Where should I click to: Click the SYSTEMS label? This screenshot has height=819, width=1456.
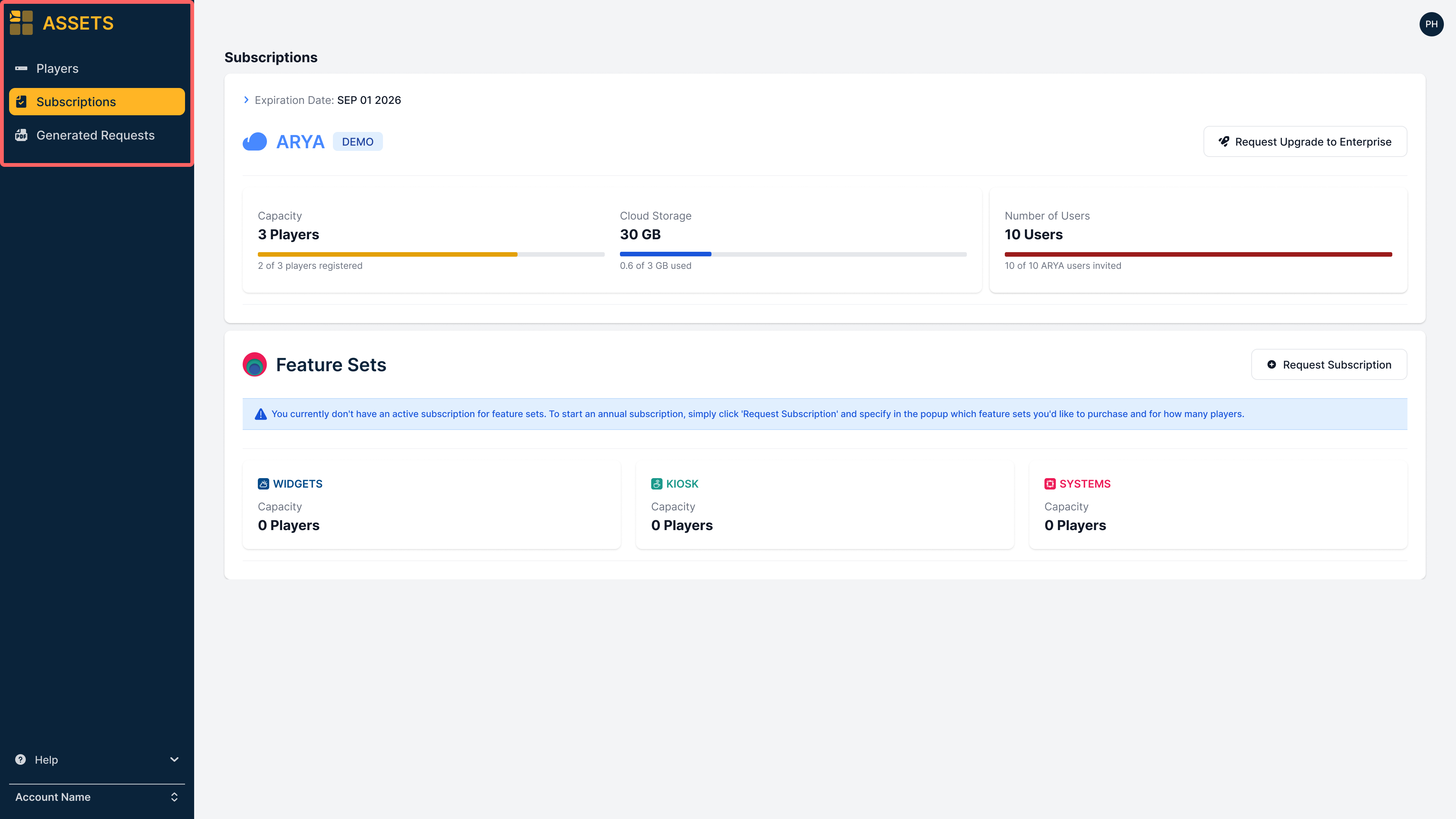tap(1085, 484)
